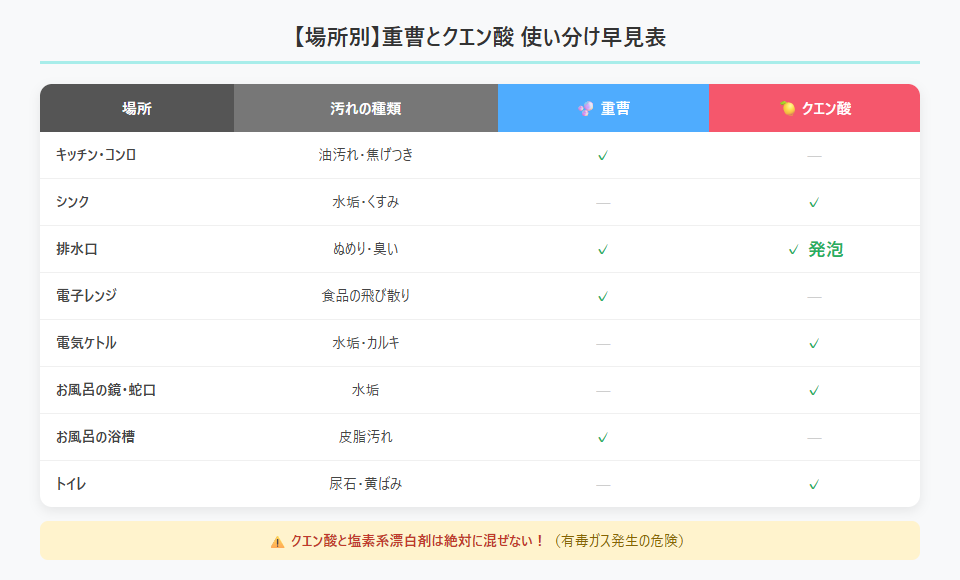Select the red クエン酸 column header

(x=814, y=107)
